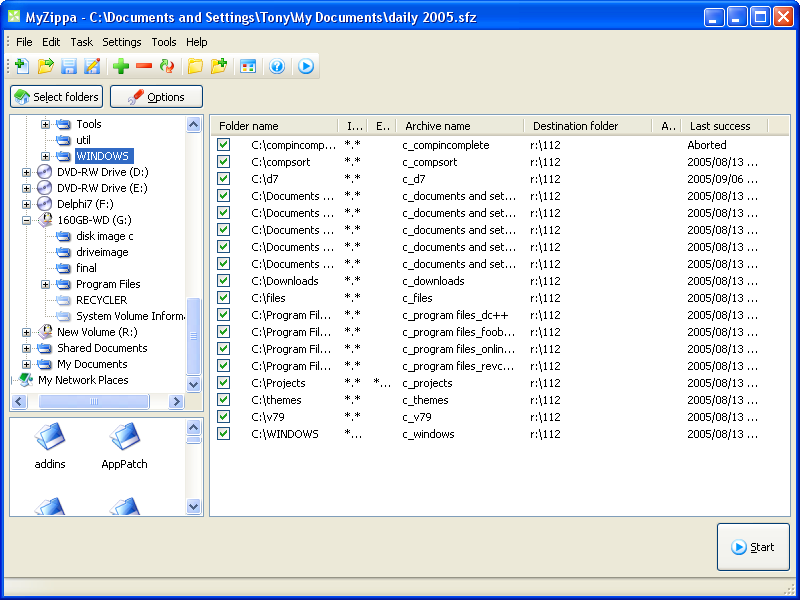
Task: Click the Save As pencil-disk icon
Action: (92, 66)
